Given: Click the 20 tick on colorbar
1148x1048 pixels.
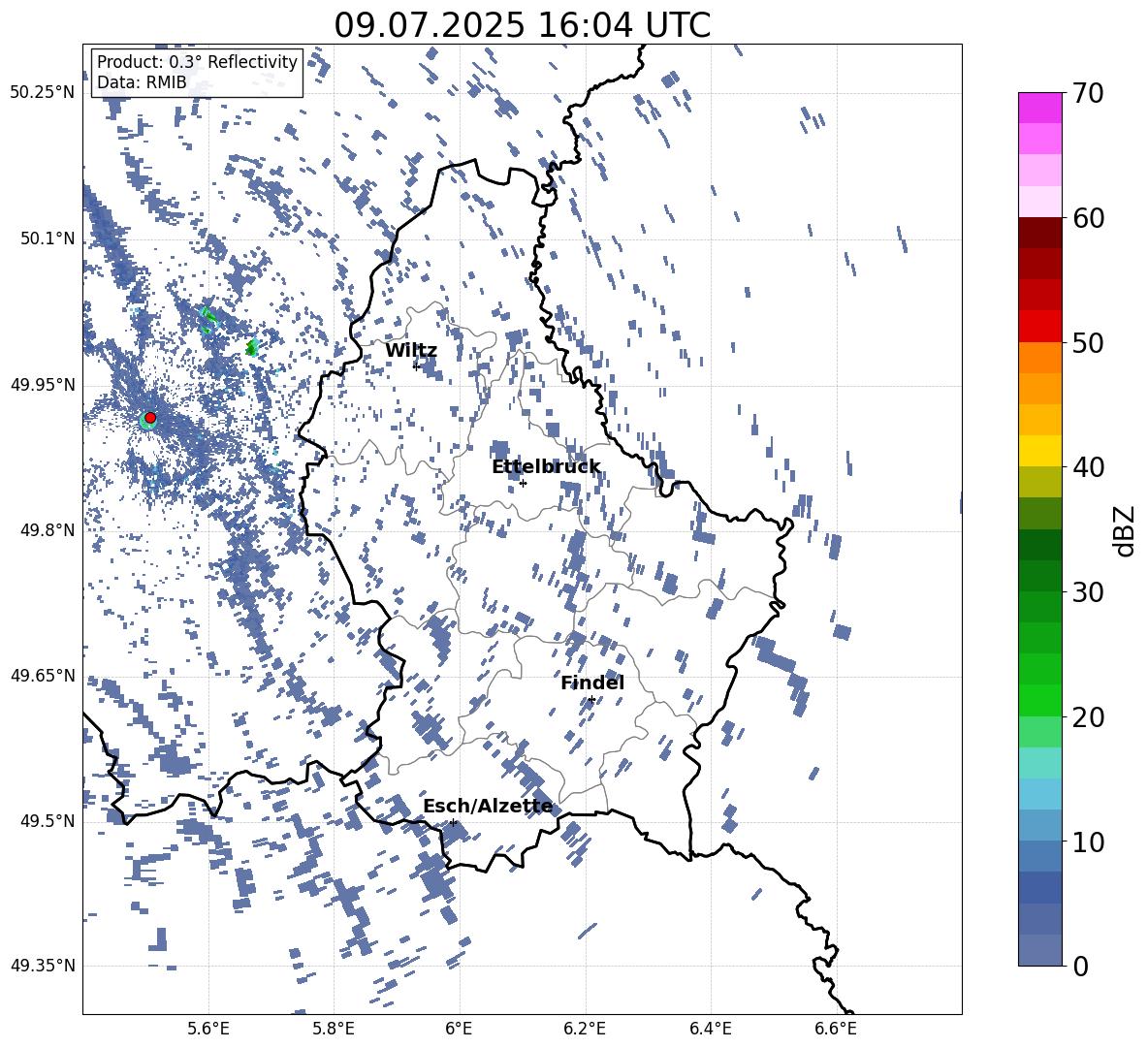Looking at the screenshot, I should click(1087, 717).
